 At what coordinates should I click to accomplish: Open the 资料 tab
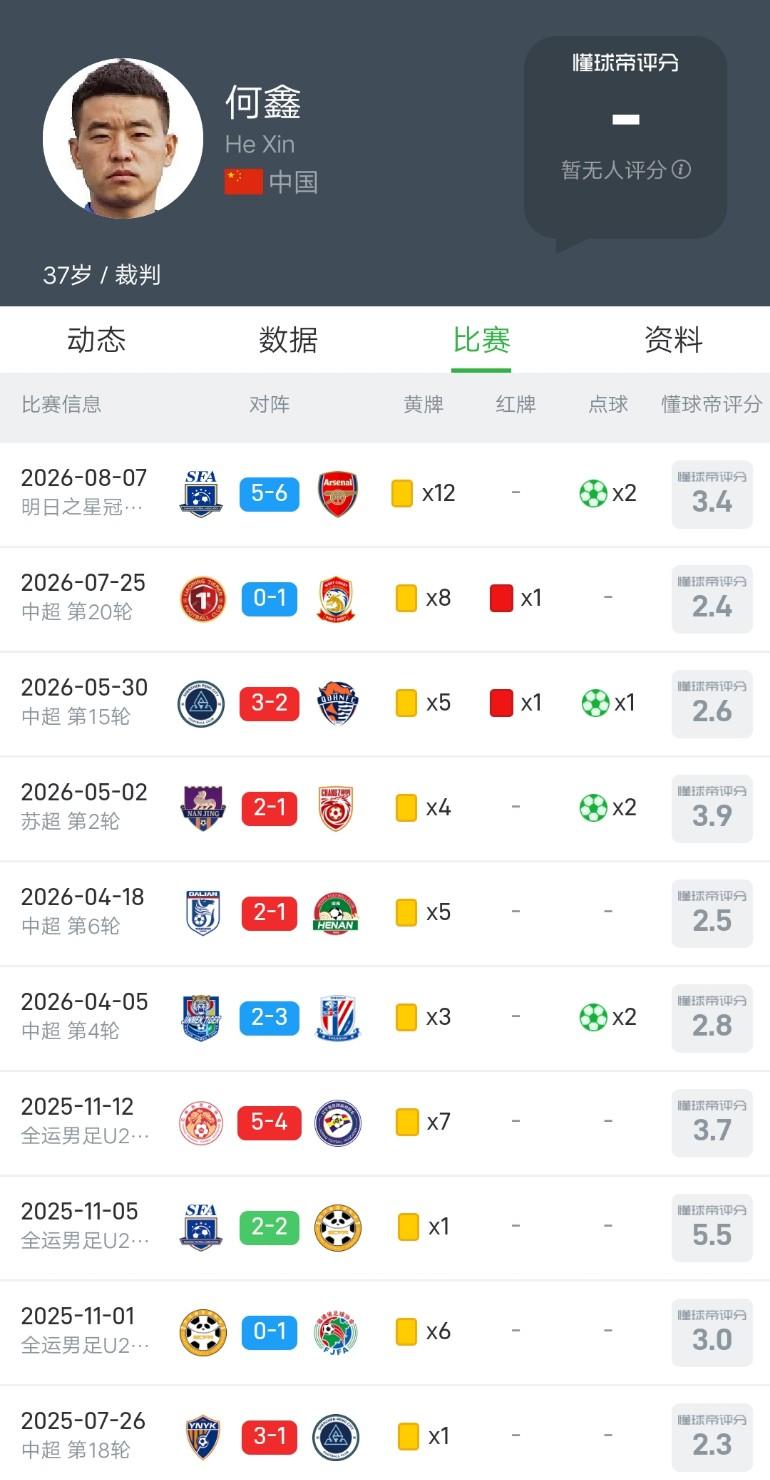click(673, 340)
